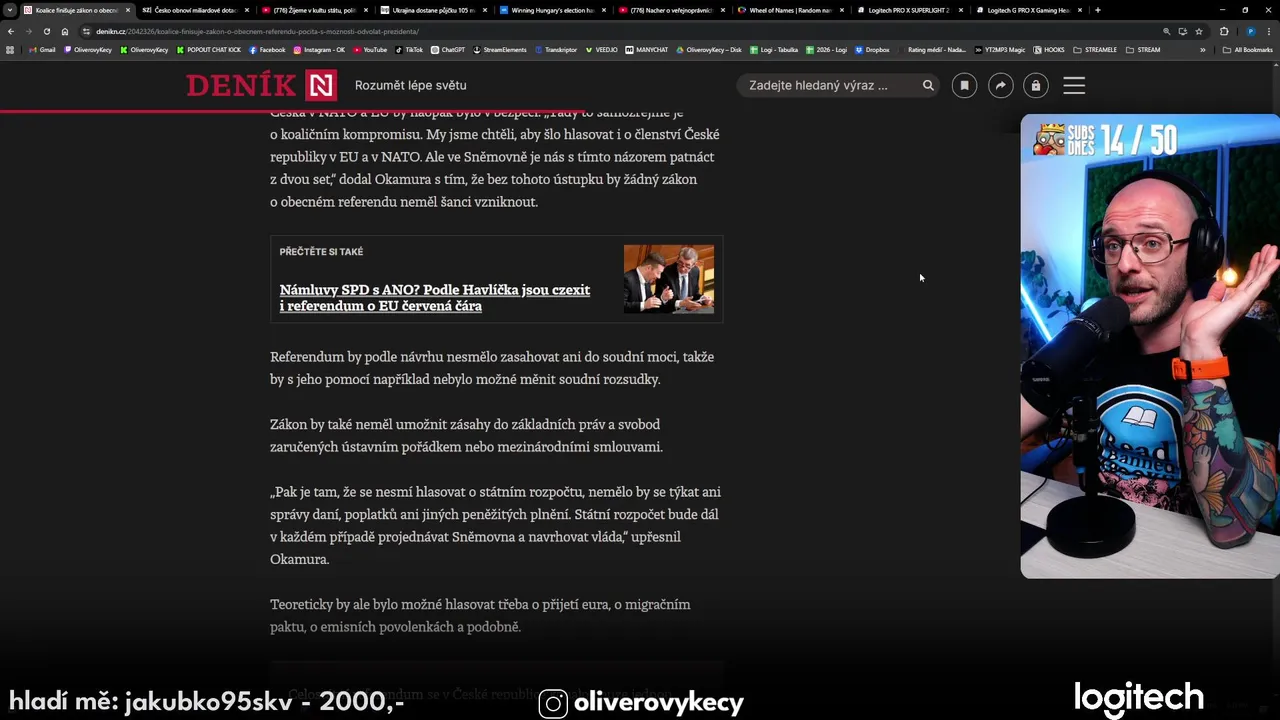Open the hamburger menu in header
Image resolution: width=1280 pixels, height=720 pixels.
click(x=1074, y=85)
